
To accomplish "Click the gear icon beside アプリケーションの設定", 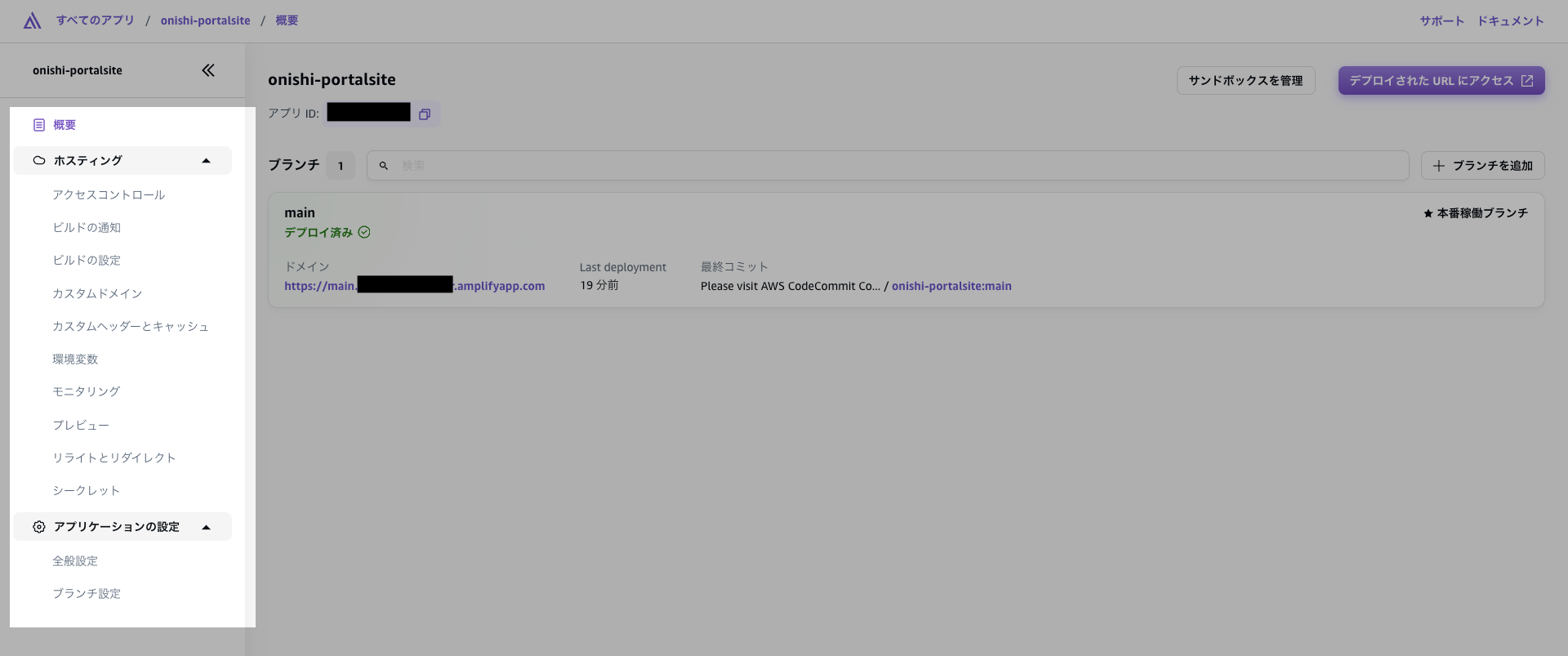I will (39, 527).
